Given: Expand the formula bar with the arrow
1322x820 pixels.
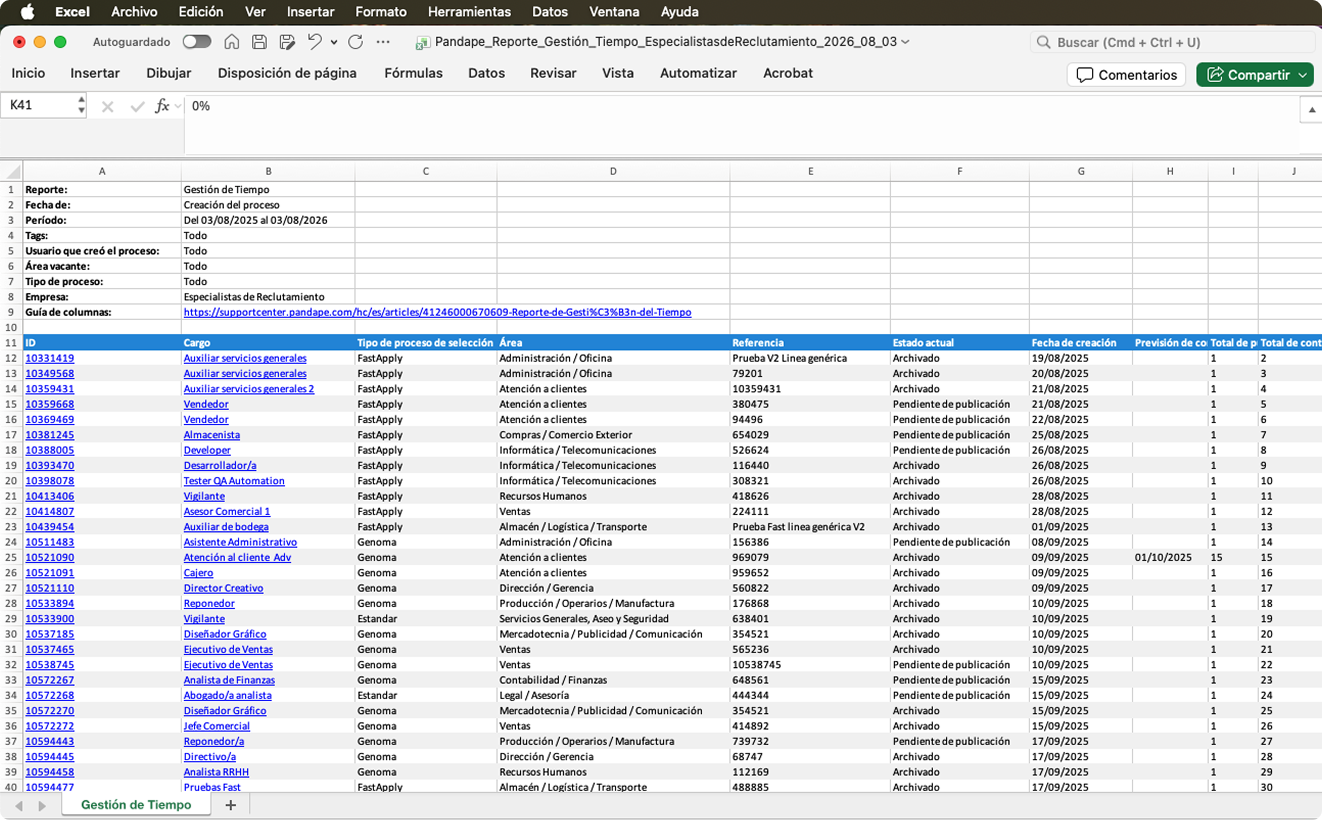Looking at the screenshot, I should (1310, 108).
